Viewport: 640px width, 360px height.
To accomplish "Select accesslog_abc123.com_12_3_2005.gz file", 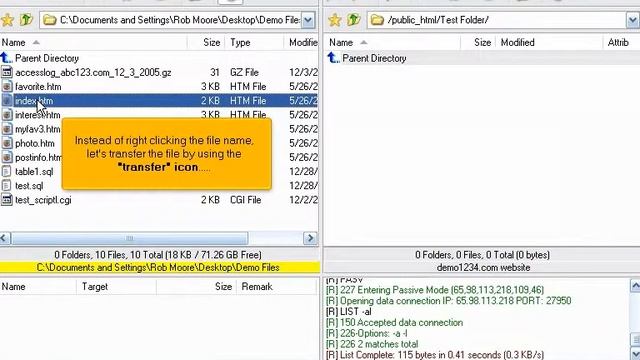I will point(93,73).
